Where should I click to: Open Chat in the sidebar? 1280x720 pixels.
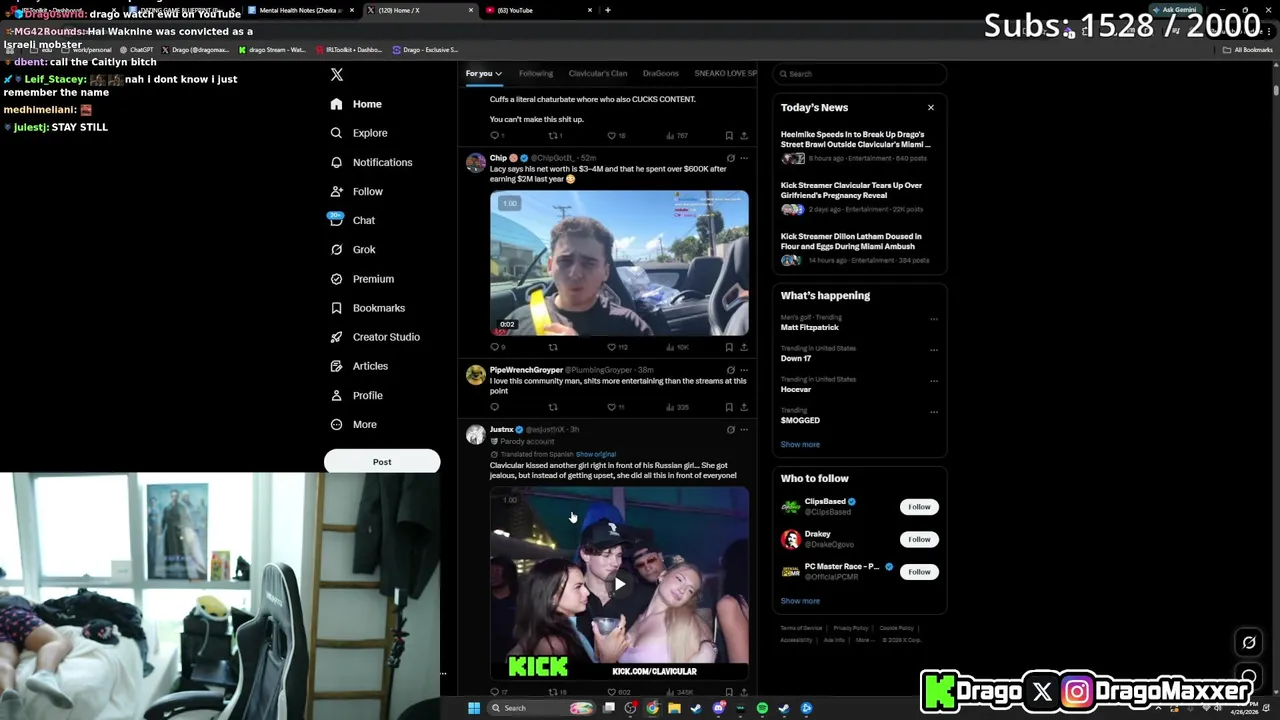pyautogui.click(x=353, y=220)
